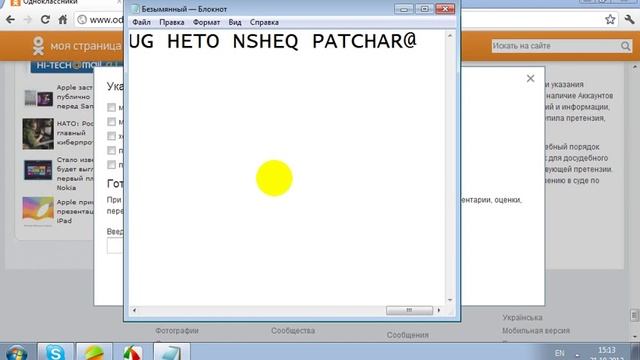Open the Фотографии footer link
Image resolution: width=640 pixels, height=360 pixels.
[177, 331]
